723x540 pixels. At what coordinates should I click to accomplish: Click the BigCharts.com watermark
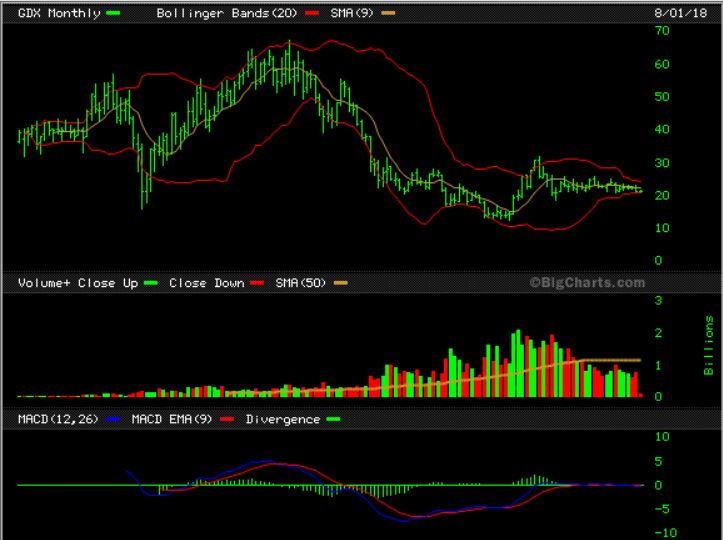pyautogui.click(x=588, y=283)
